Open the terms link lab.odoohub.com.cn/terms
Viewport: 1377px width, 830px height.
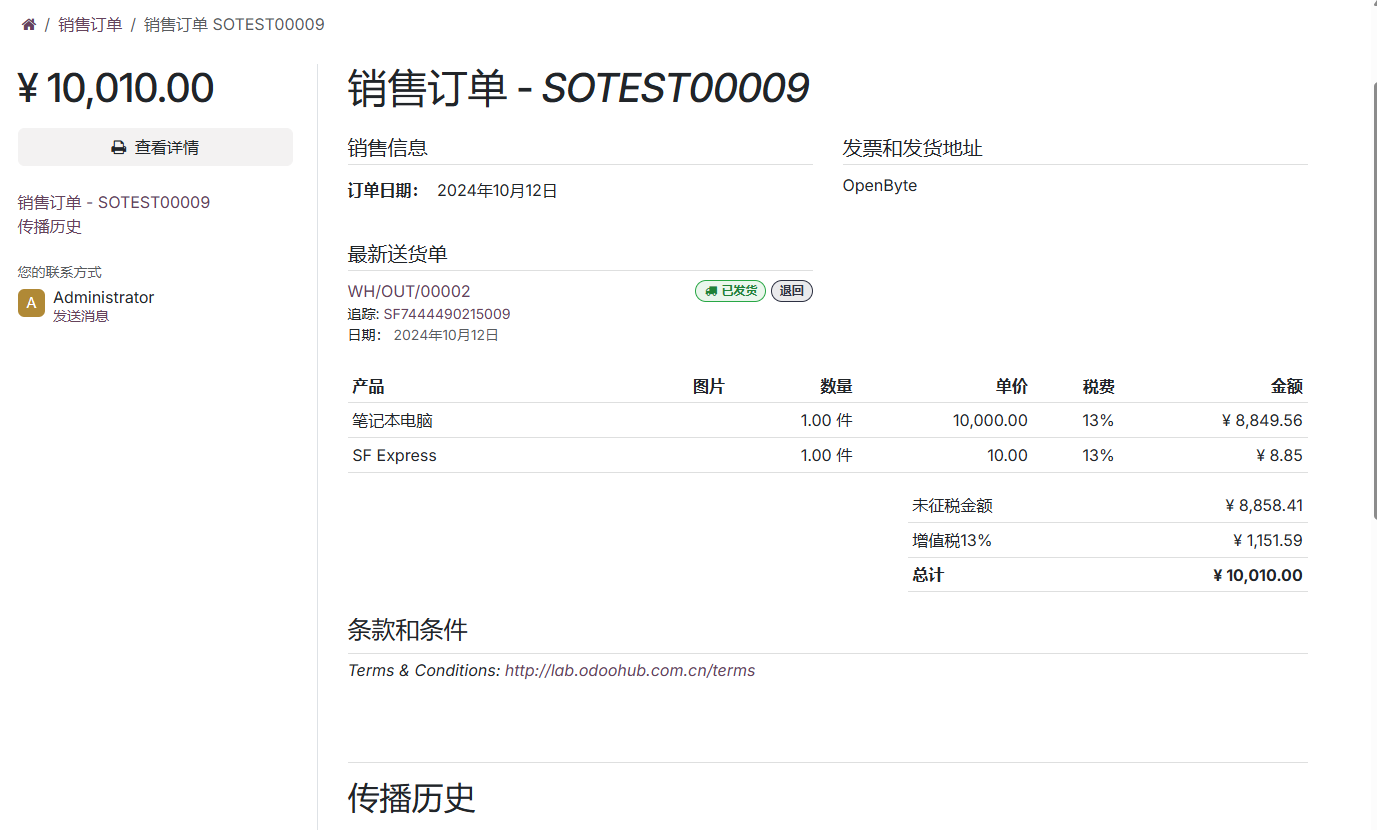(x=630, y=670)
